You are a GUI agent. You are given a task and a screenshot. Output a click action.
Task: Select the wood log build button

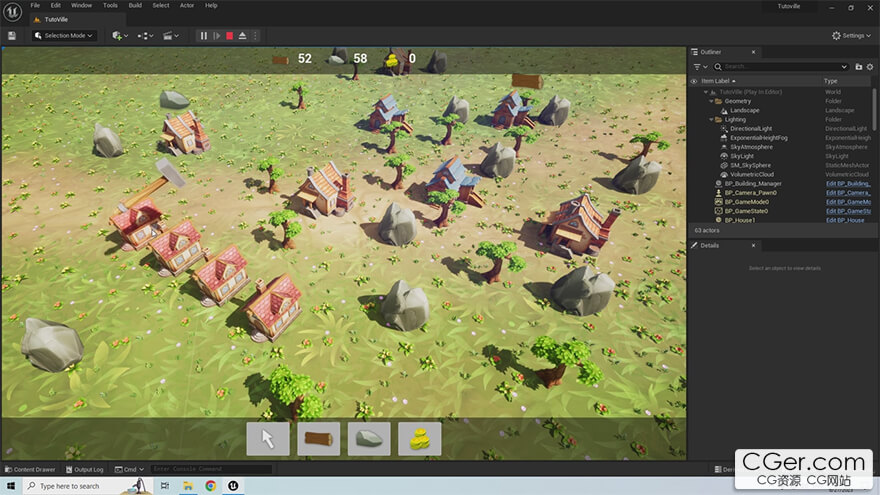318,438
